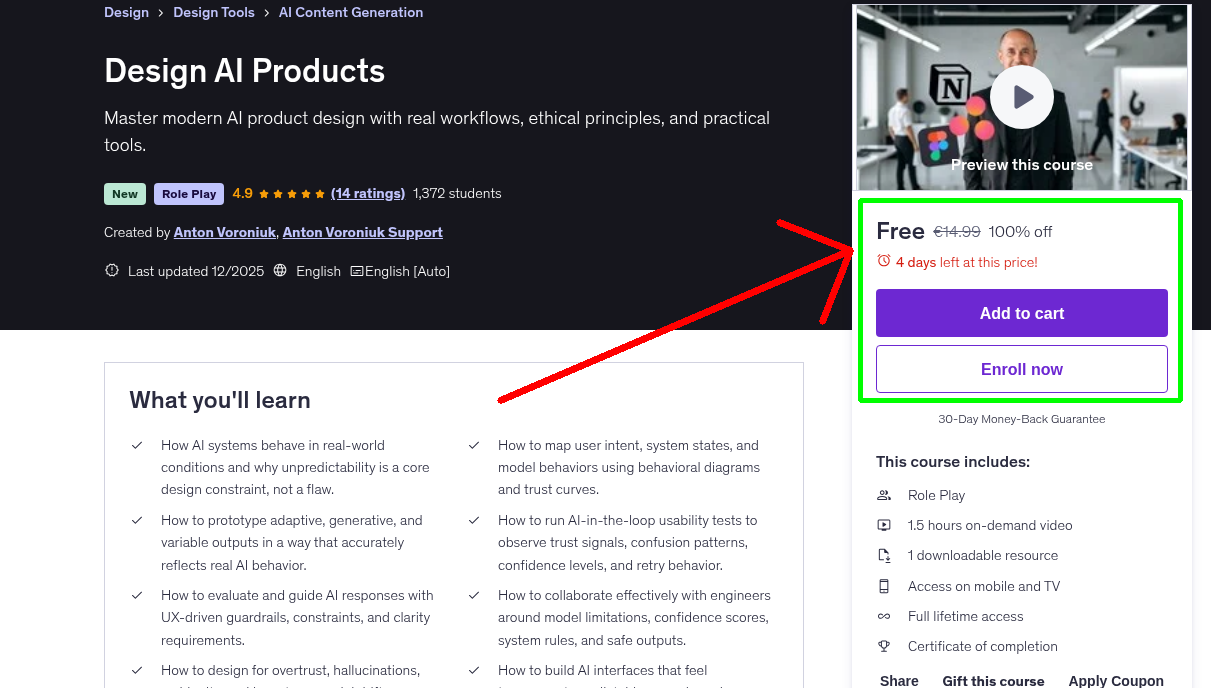This screenshot has width=1211, height=688.
Task: Click the on-demand video icon
Action: pos(884,524)
